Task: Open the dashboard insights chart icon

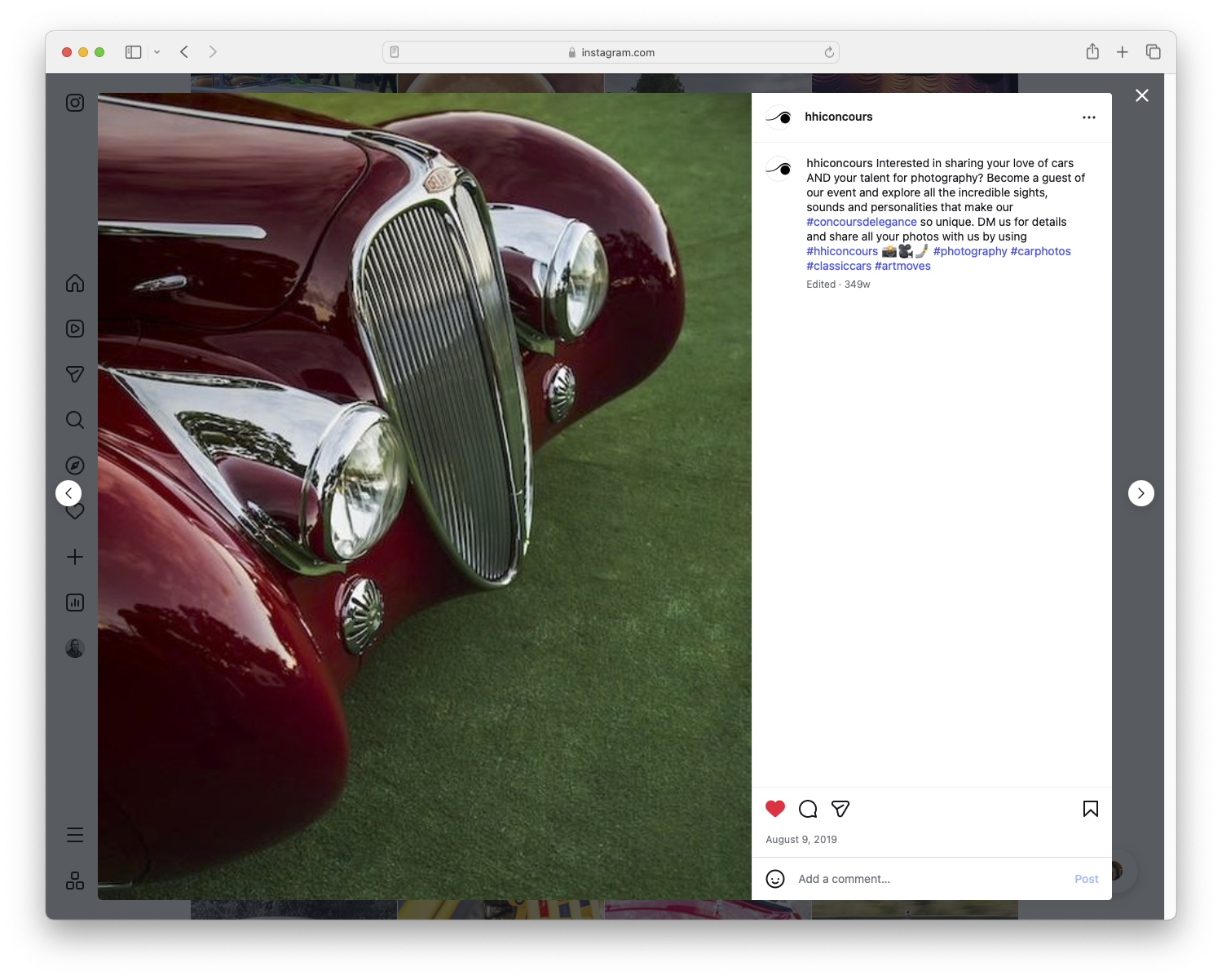Action: [x=75, y=603]
